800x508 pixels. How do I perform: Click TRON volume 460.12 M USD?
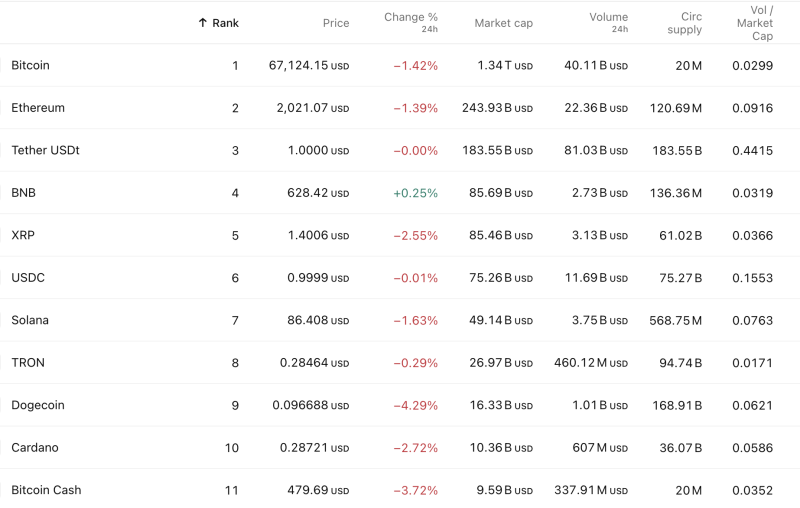click(x=591, y=363)
